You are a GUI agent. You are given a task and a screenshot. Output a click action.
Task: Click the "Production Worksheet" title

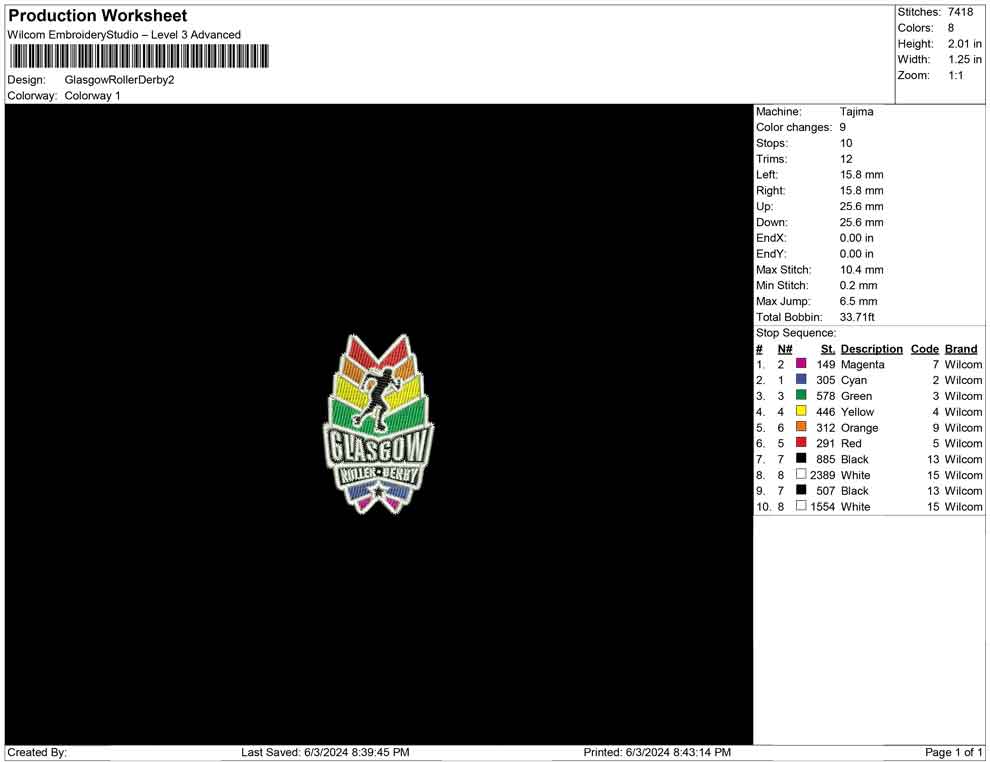pyautogui.click(x=98, y=16)
